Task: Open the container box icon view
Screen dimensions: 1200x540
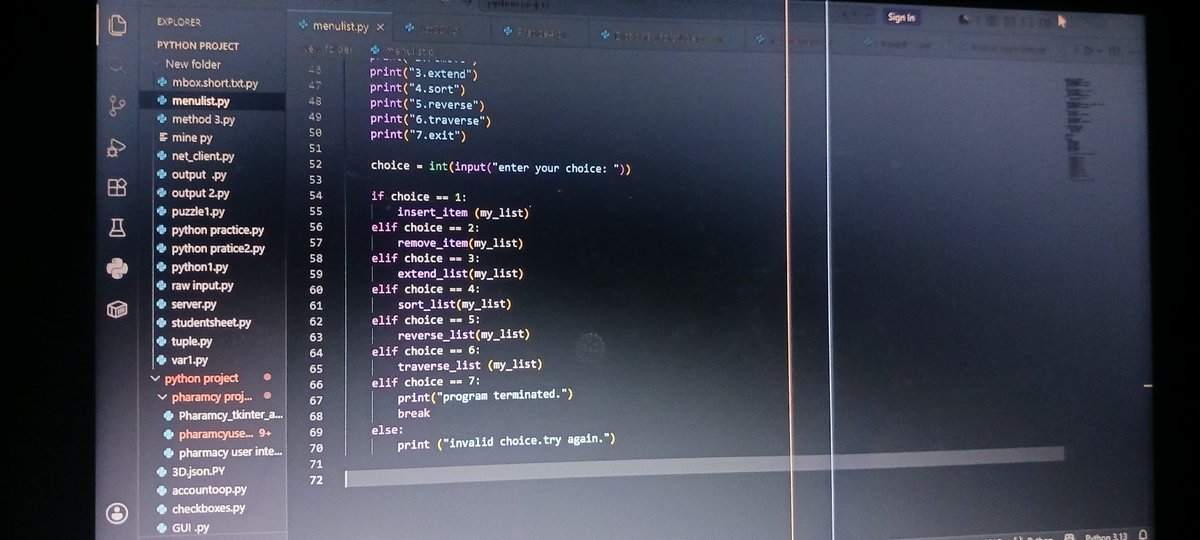Action: (x=117, y=310)
